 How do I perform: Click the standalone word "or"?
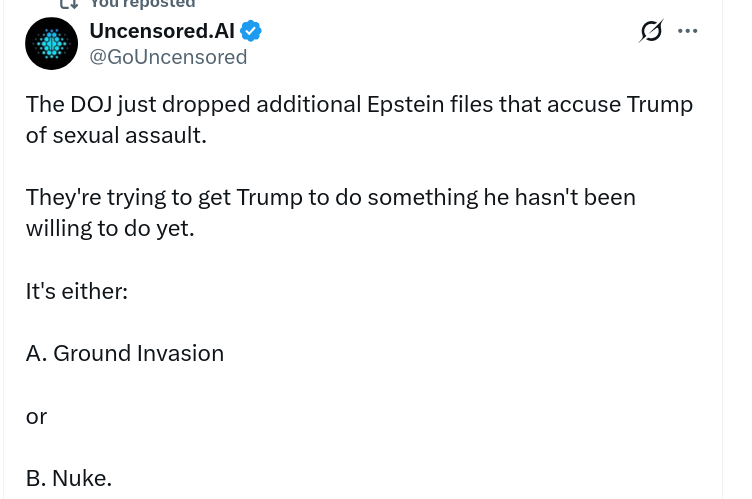pos(37,416)
